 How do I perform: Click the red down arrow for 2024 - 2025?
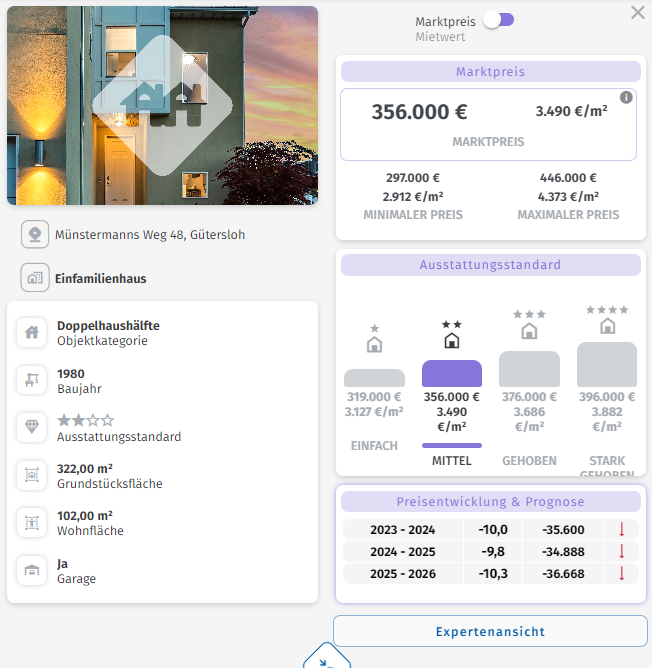click(622, 551)
